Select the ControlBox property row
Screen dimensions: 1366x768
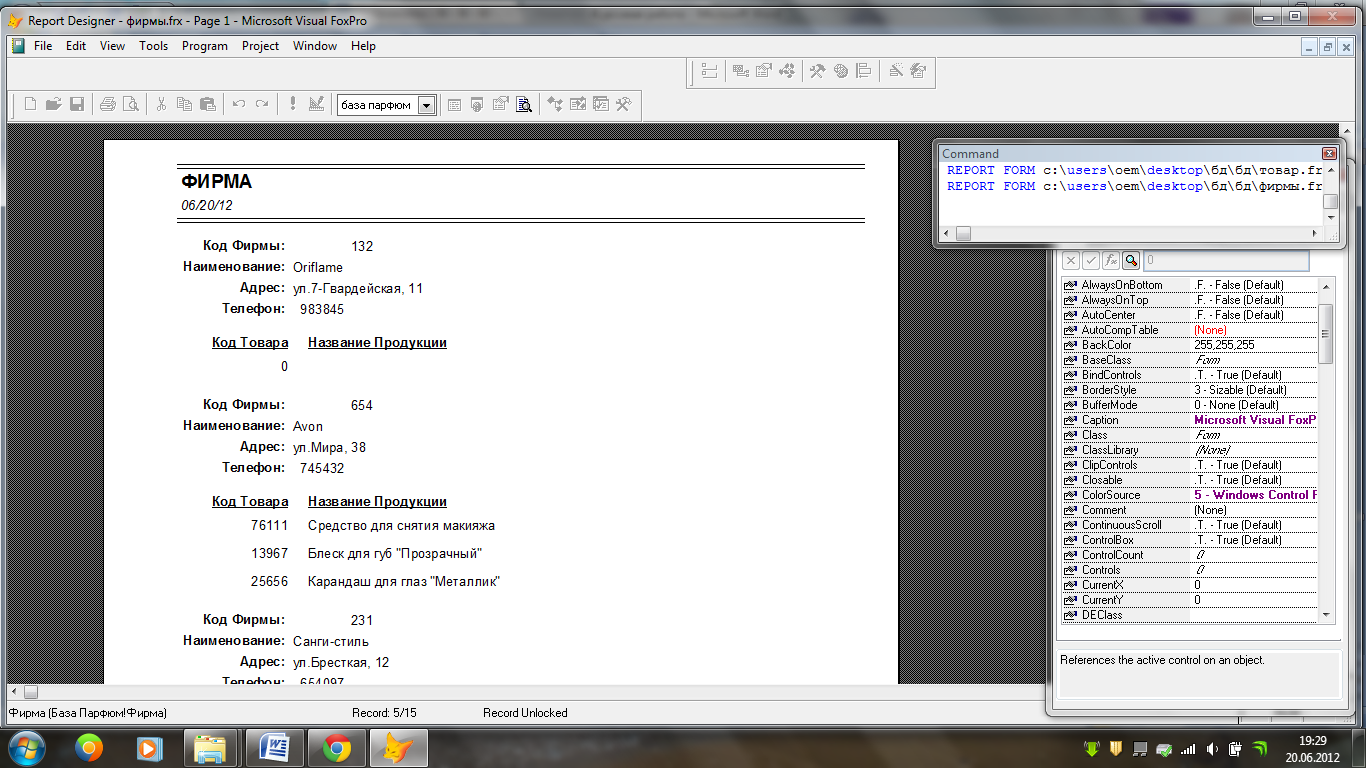[x=1190, y=540]
